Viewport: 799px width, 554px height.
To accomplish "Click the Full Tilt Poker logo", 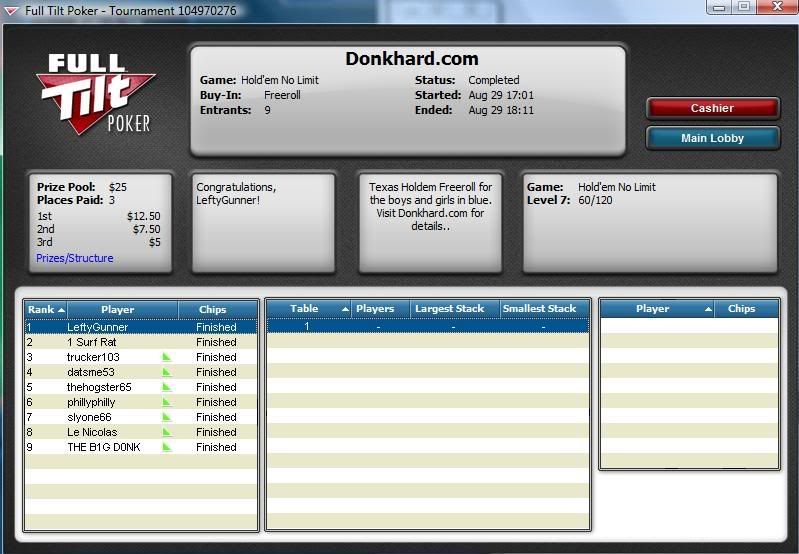I will click(96, 94).
